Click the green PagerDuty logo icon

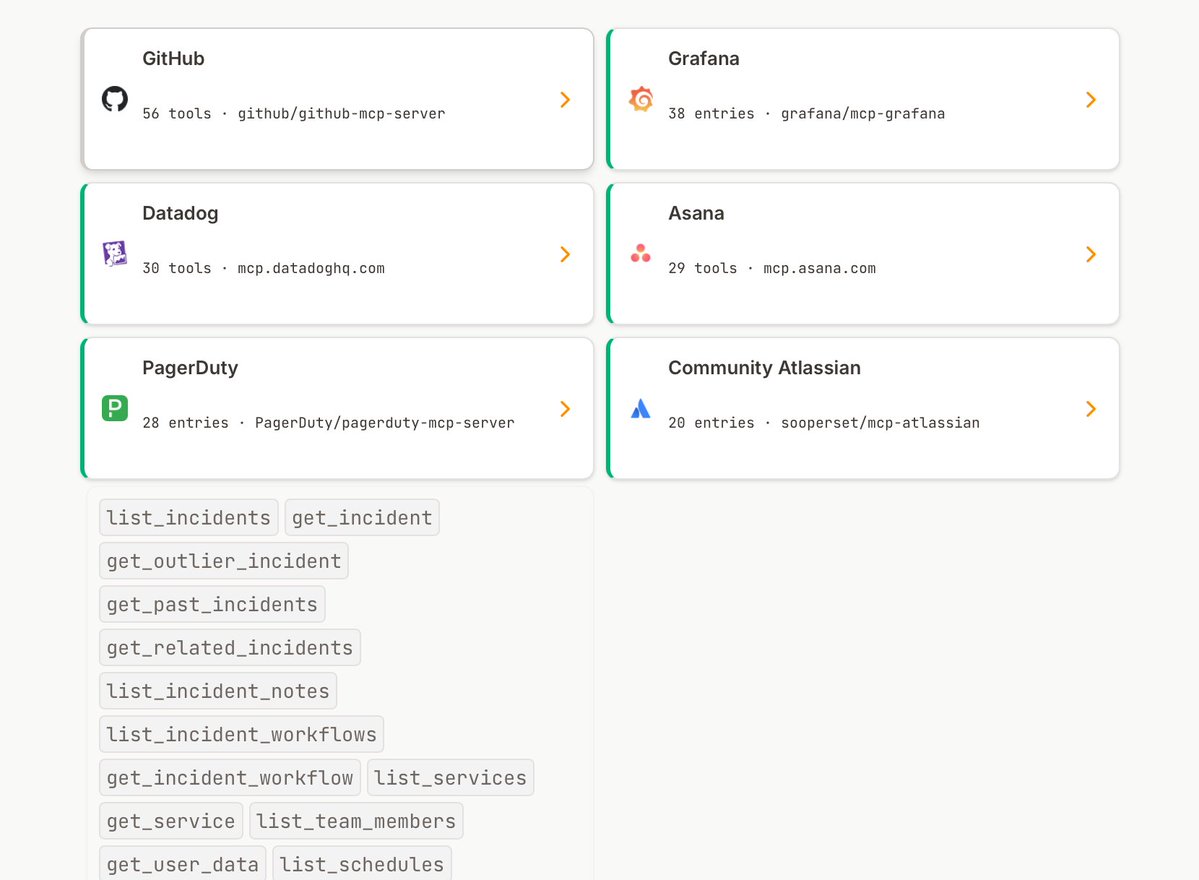click(x=115, y=408)
